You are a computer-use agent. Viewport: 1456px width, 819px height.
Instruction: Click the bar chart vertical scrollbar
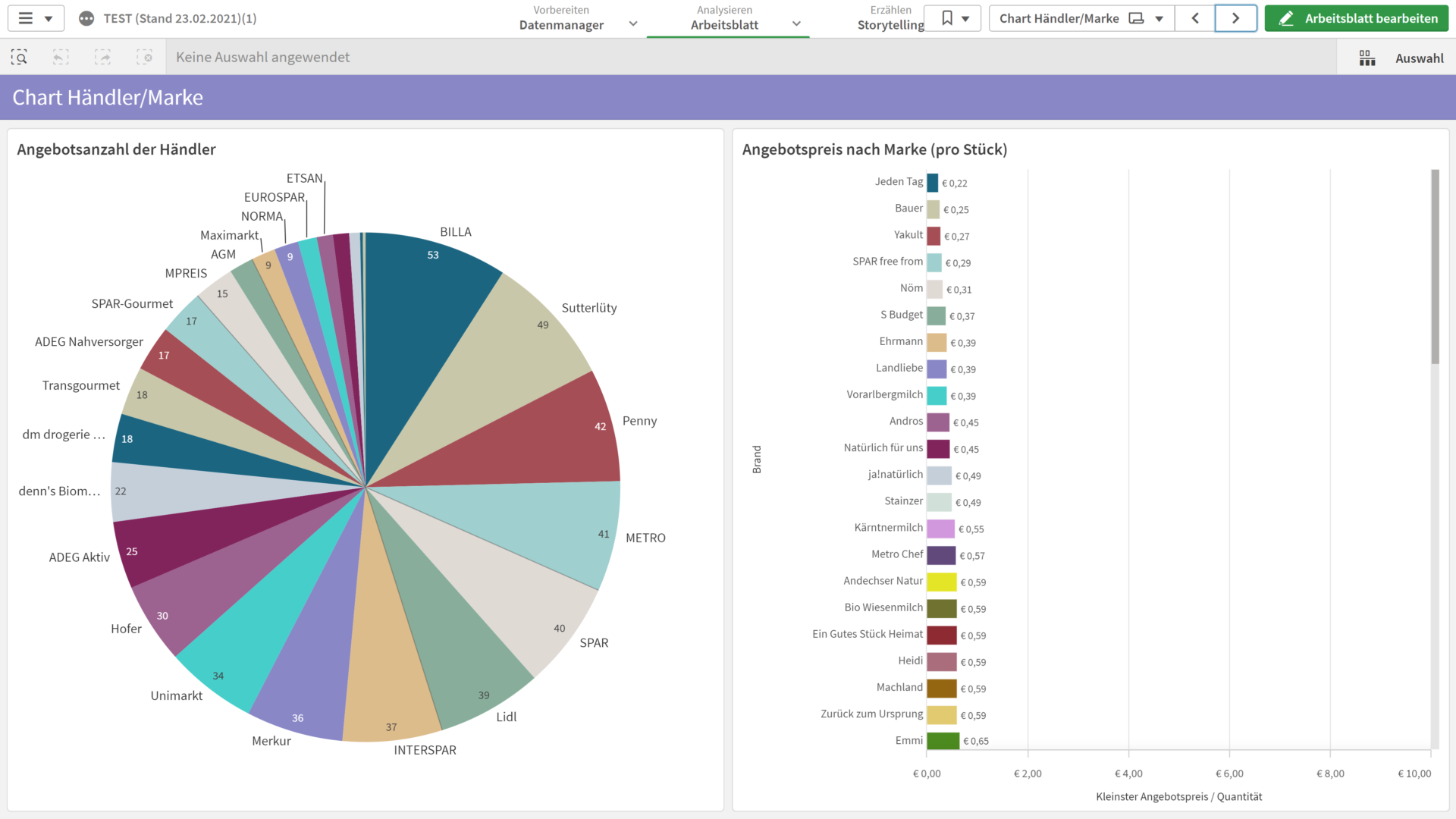coord(1435,267)
